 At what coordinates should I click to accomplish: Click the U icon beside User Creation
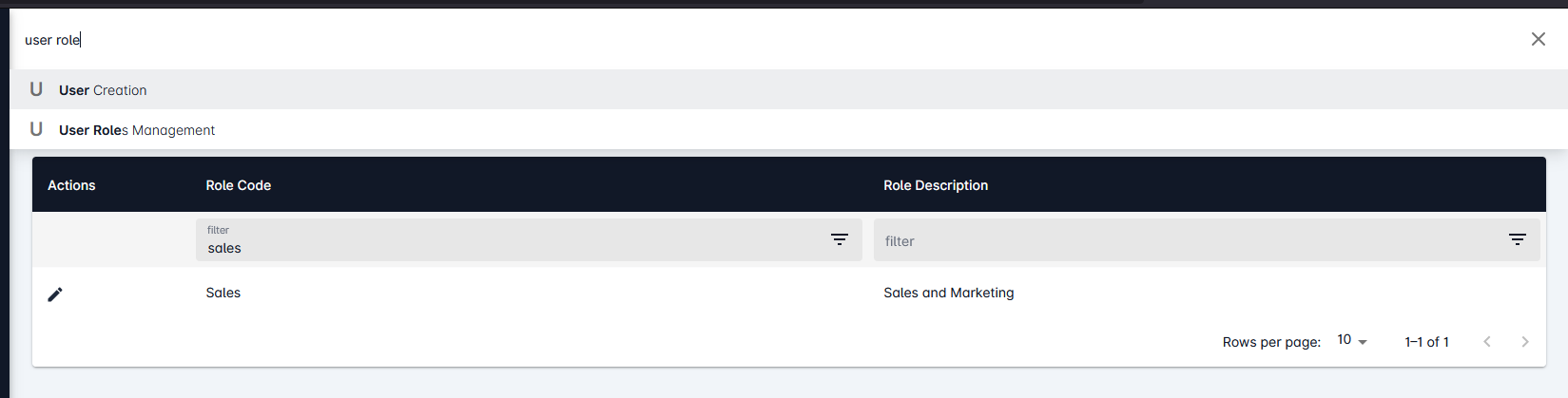click(x=36, y=89)
